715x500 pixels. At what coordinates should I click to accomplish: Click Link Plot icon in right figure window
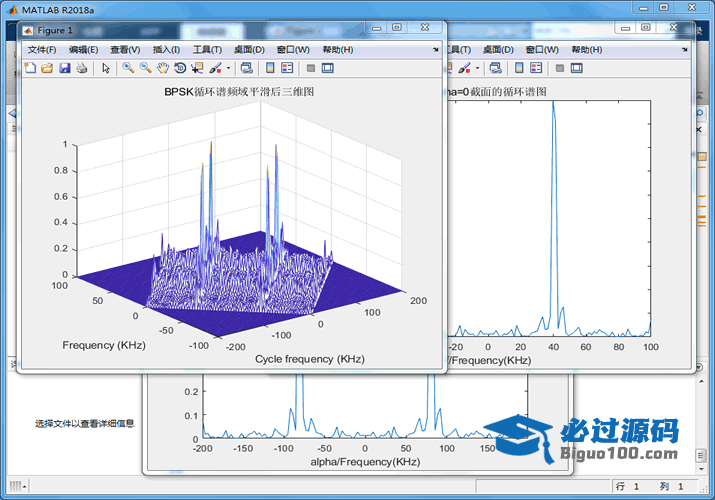coord(496,68)
